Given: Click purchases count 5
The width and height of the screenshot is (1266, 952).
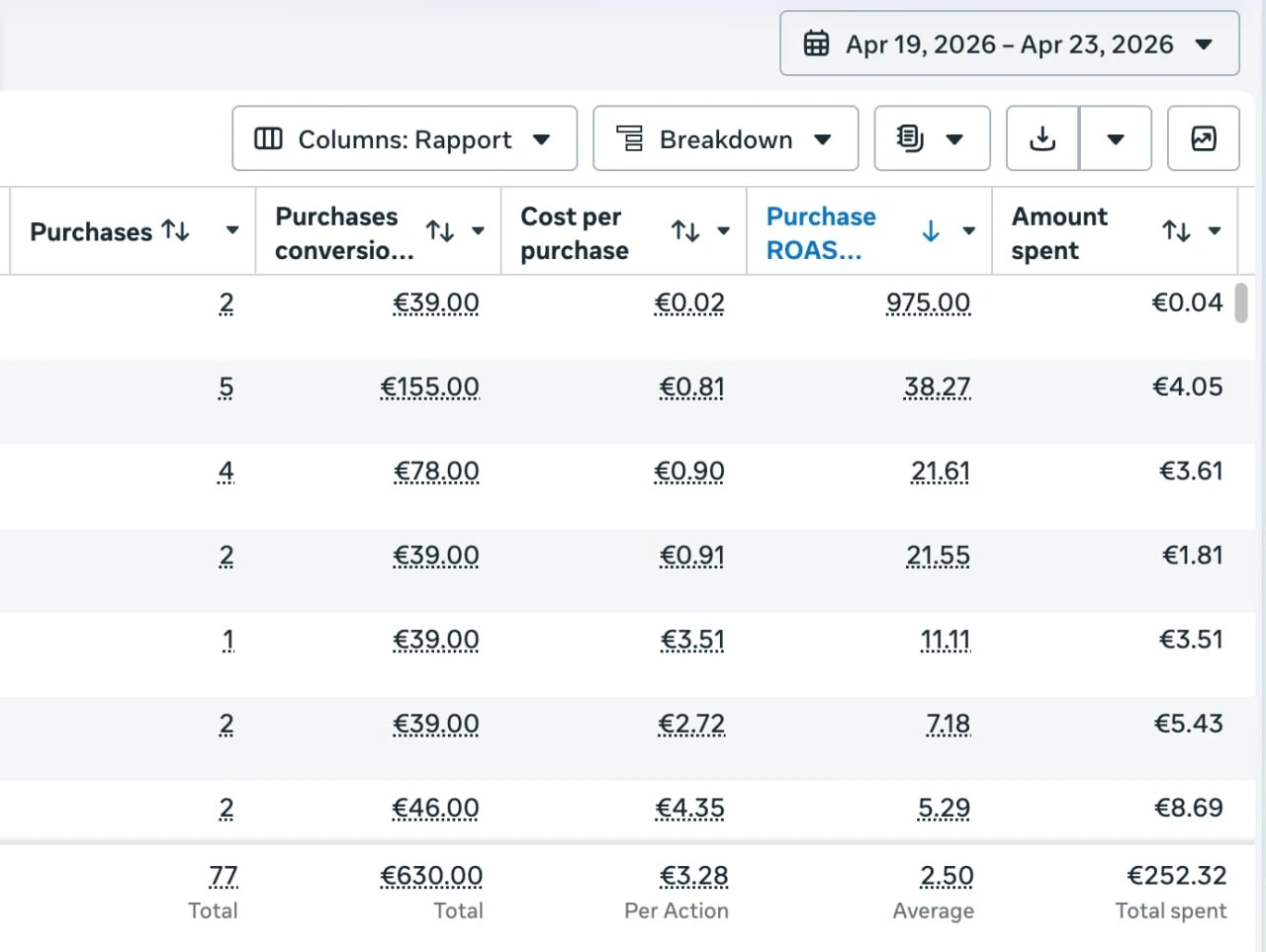Looking at the screenshot, I should 226,387.
